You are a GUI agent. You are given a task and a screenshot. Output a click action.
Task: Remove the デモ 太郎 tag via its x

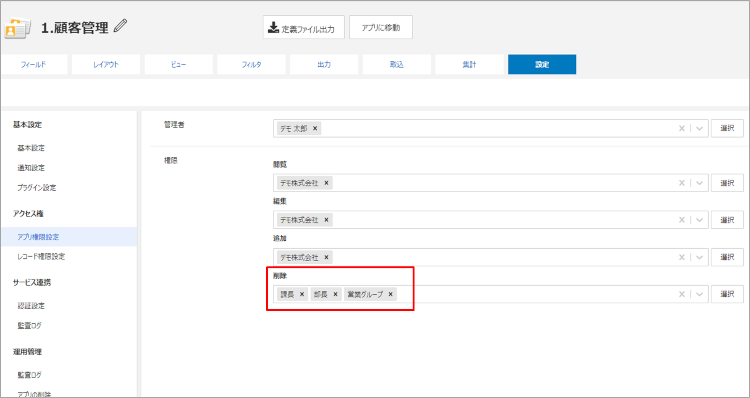pyautogui.click(x=315, y=129)
